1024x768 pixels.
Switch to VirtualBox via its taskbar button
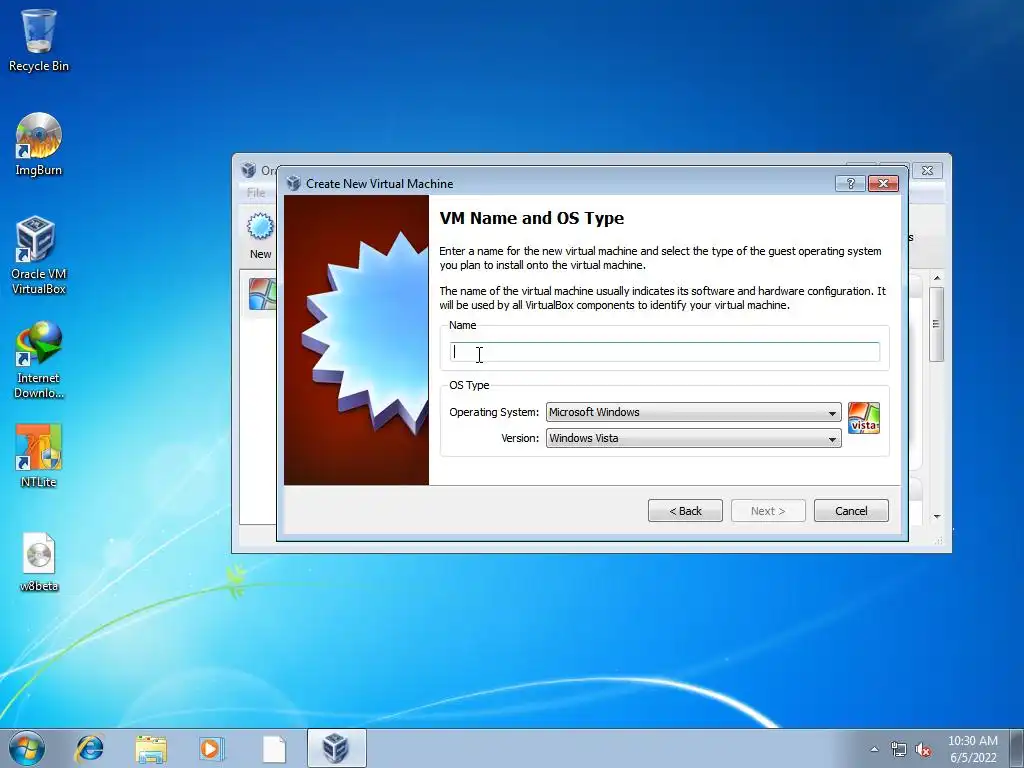point(336,748)
